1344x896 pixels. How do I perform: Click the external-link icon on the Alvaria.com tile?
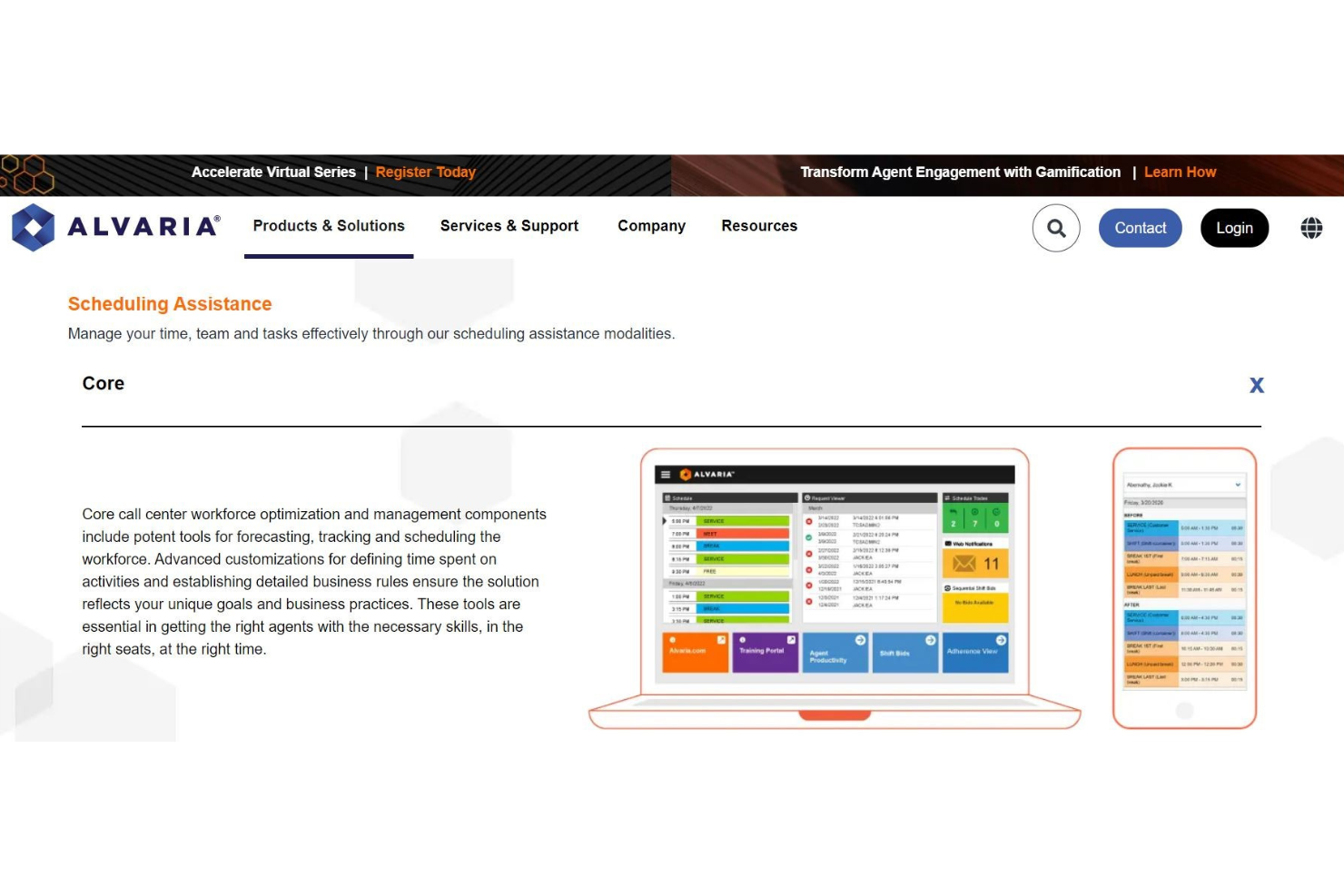tap(721, 641)
